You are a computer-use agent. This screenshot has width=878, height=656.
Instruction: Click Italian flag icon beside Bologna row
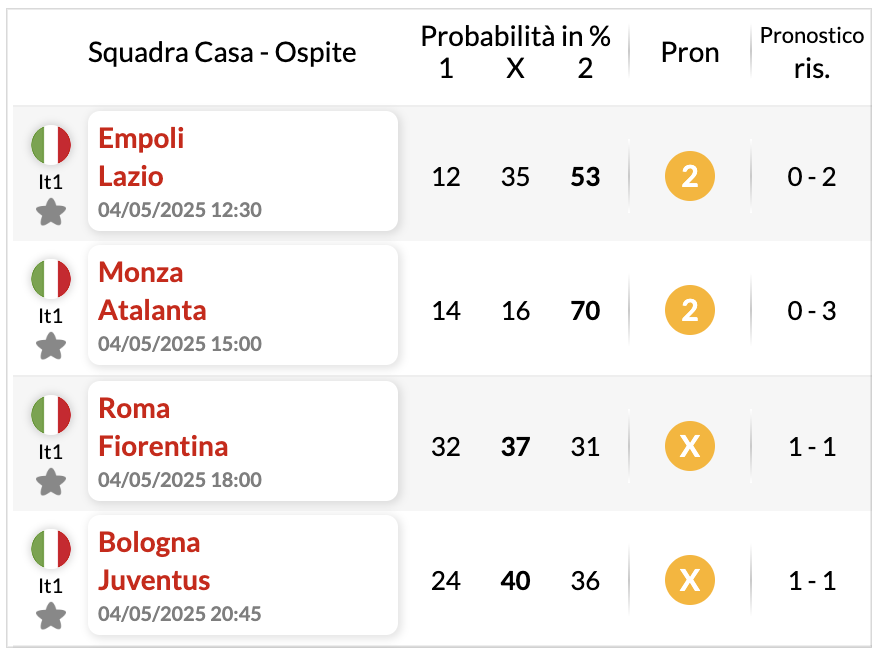51,548
